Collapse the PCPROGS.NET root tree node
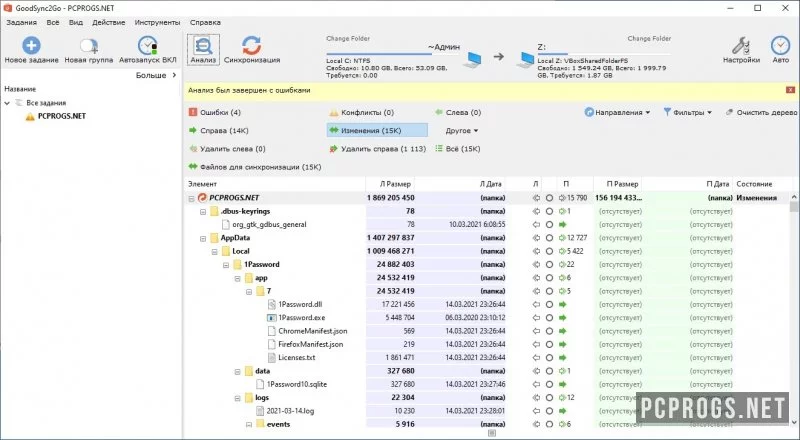Screen dimensions: 800x440 [x=191, y=198]
